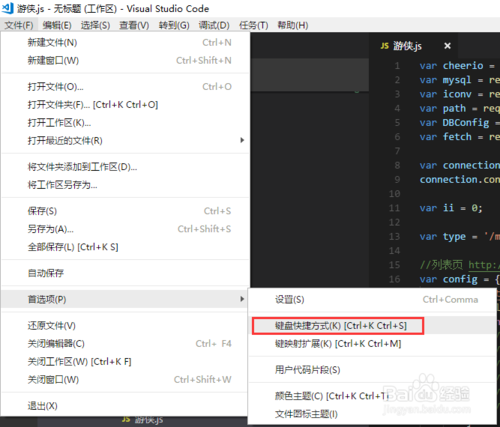Click code line 'var config'

[460, 279]
